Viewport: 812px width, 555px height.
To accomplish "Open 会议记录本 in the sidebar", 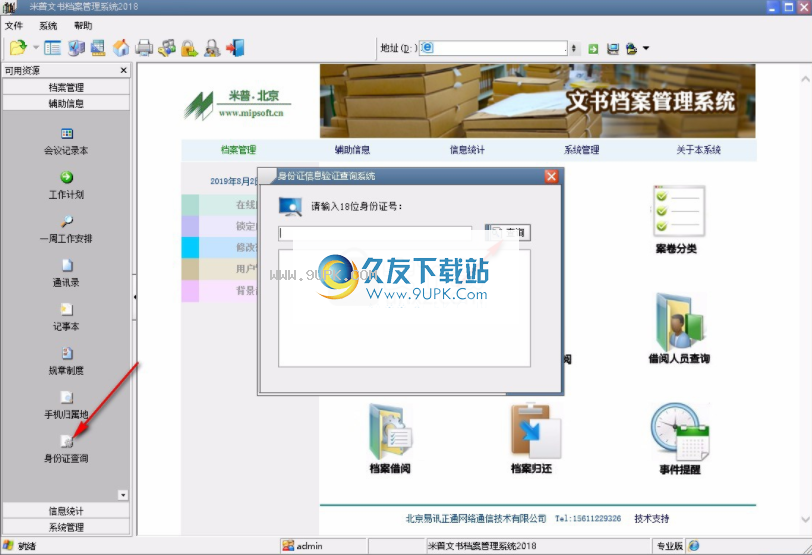I will (x=66, y=141).
